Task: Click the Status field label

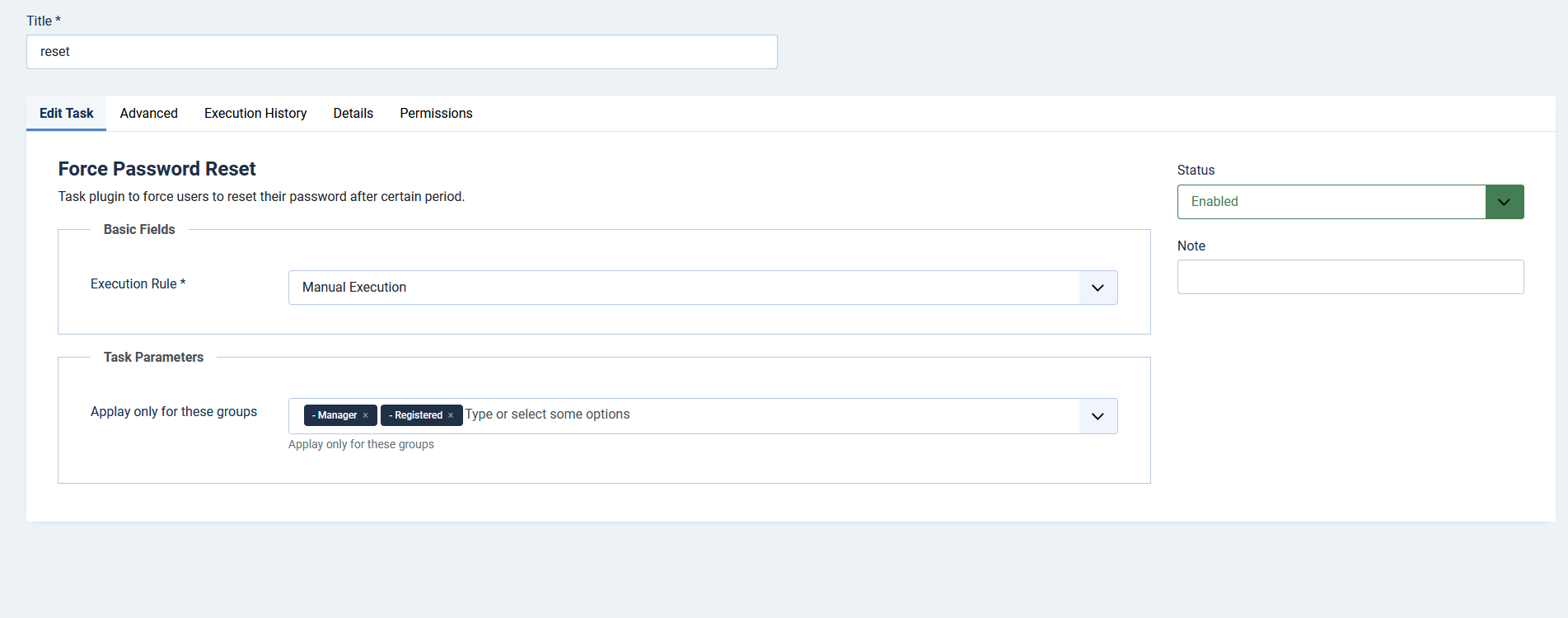Action: (x=1196, y=170)
